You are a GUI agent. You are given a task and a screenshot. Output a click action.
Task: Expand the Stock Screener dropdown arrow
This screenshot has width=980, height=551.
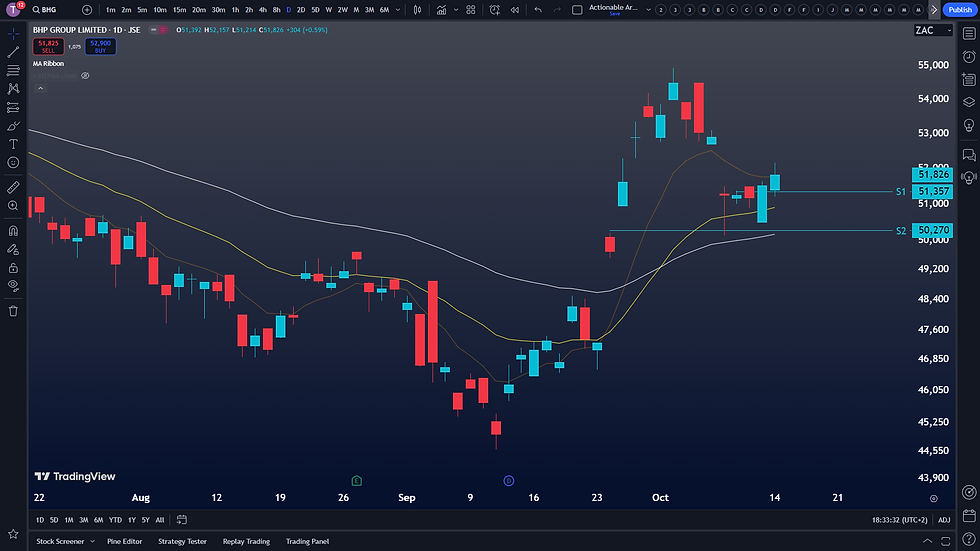[x=92, y=542]
